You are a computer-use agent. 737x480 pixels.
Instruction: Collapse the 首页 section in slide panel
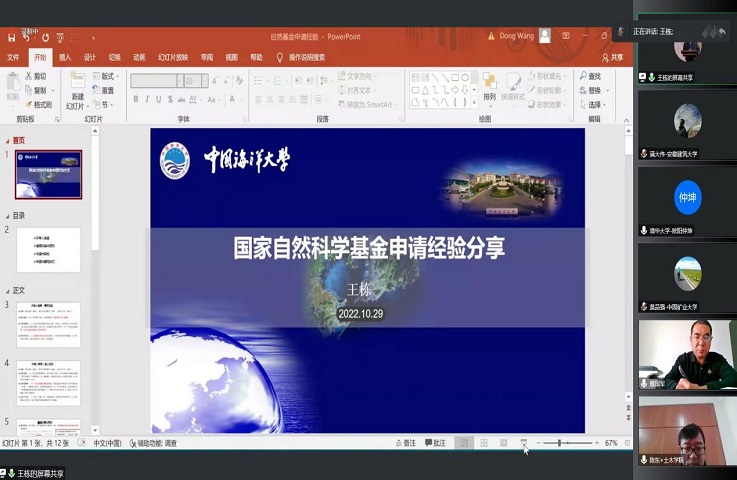coord(5,141)
